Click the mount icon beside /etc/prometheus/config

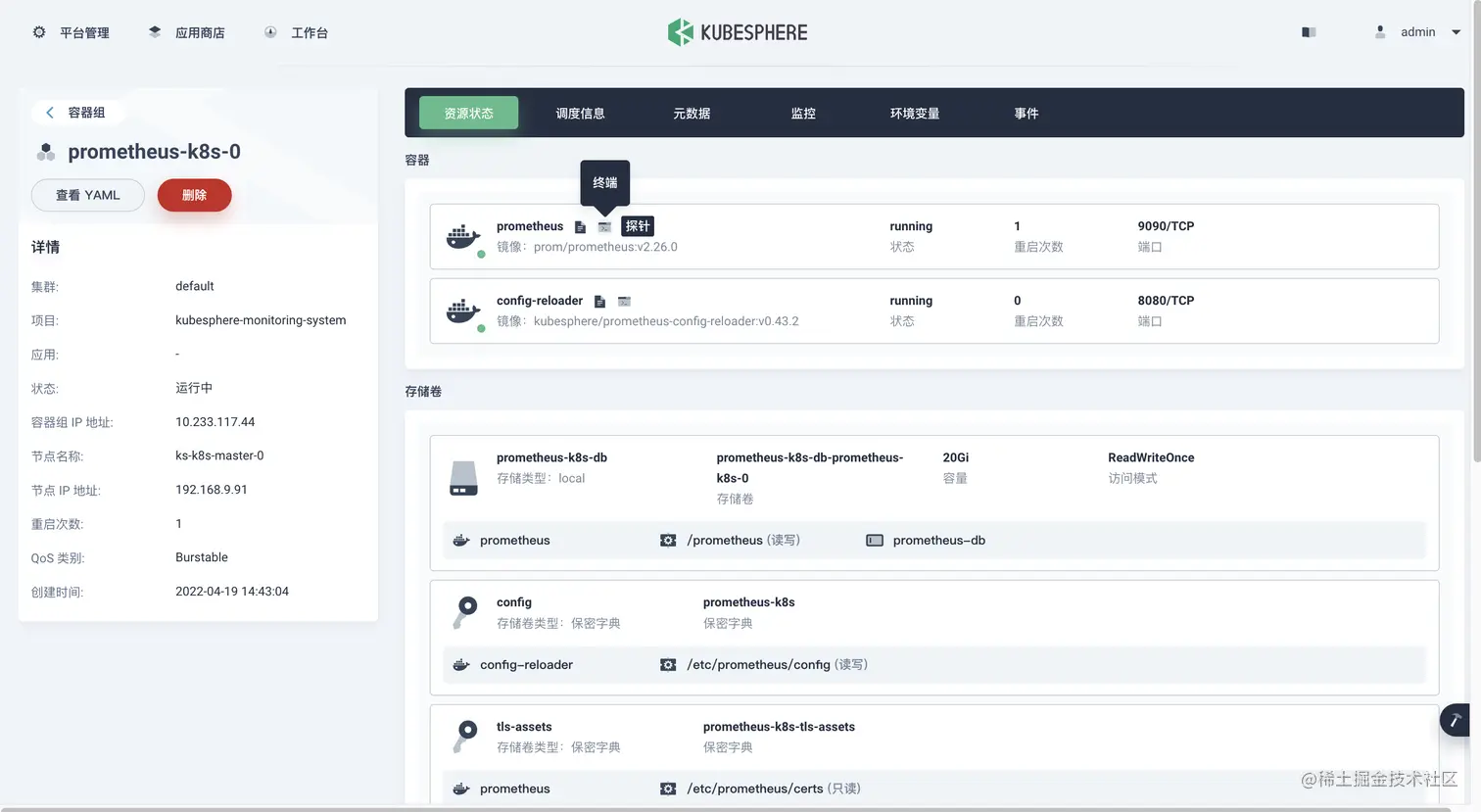(x=668, y=665)
